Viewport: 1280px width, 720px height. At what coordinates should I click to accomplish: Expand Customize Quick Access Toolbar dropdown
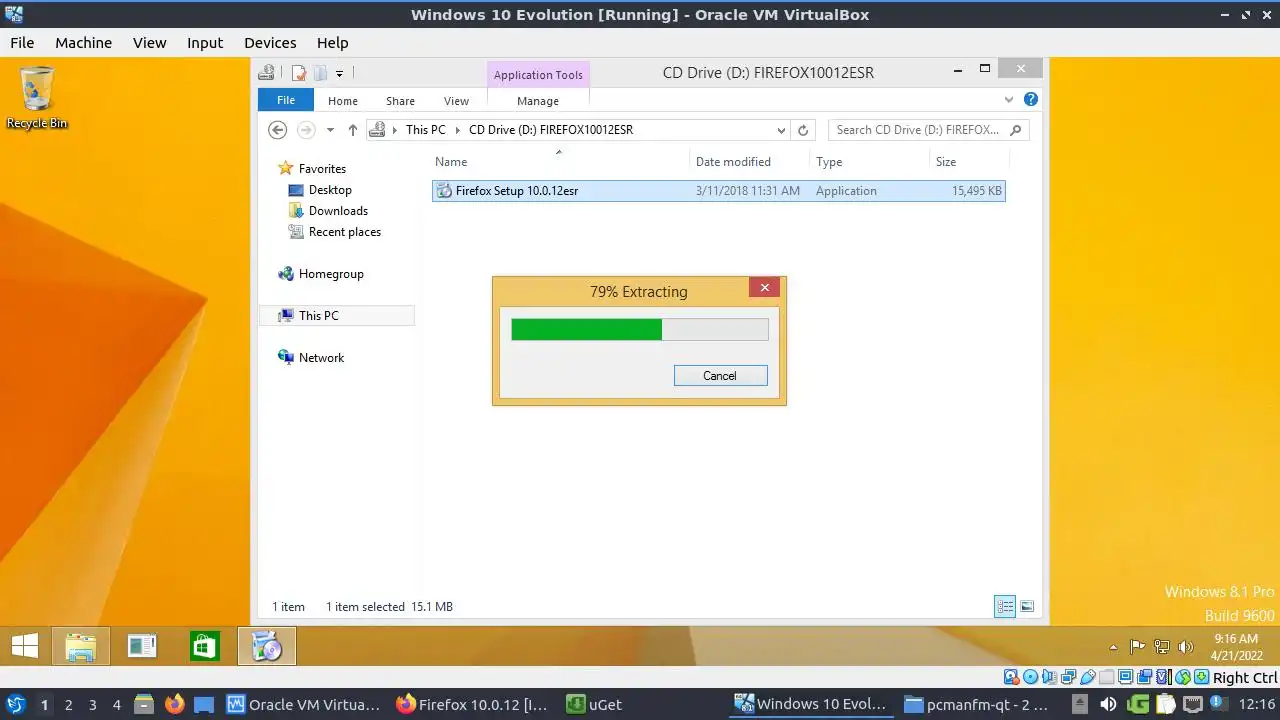click(x=340, y=73)
